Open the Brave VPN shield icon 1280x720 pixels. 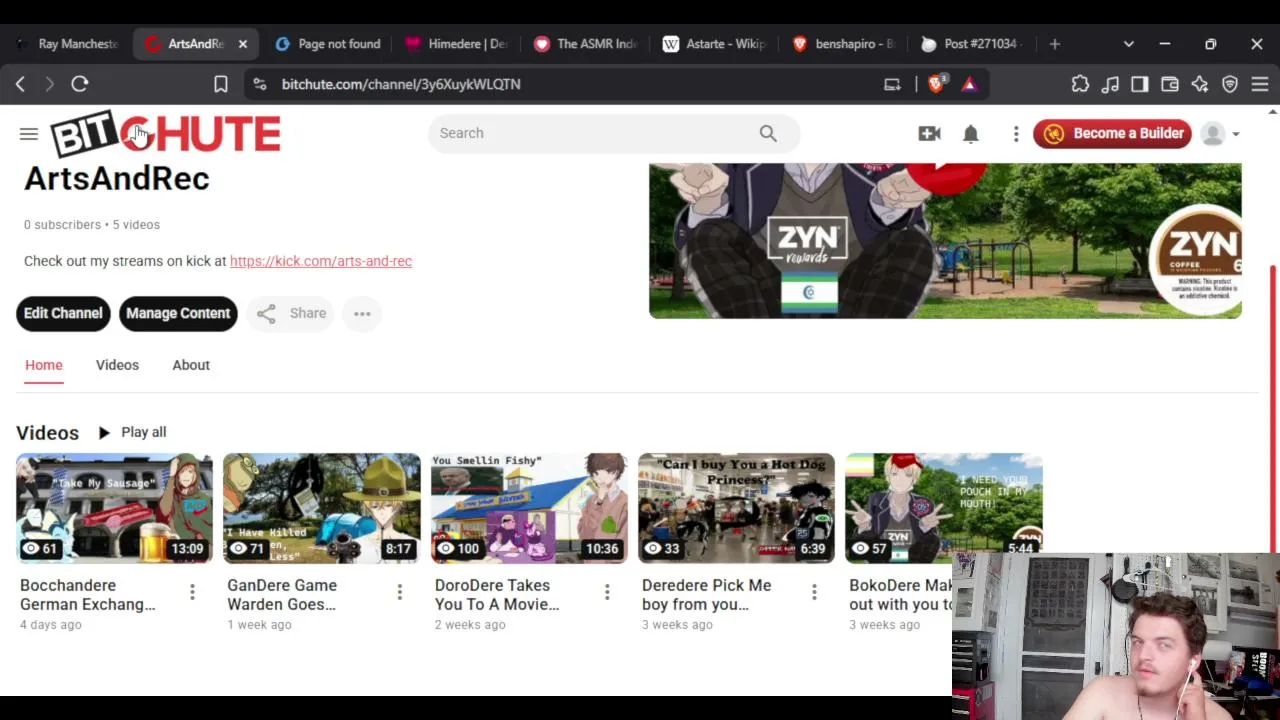(x=1230, y=84)
